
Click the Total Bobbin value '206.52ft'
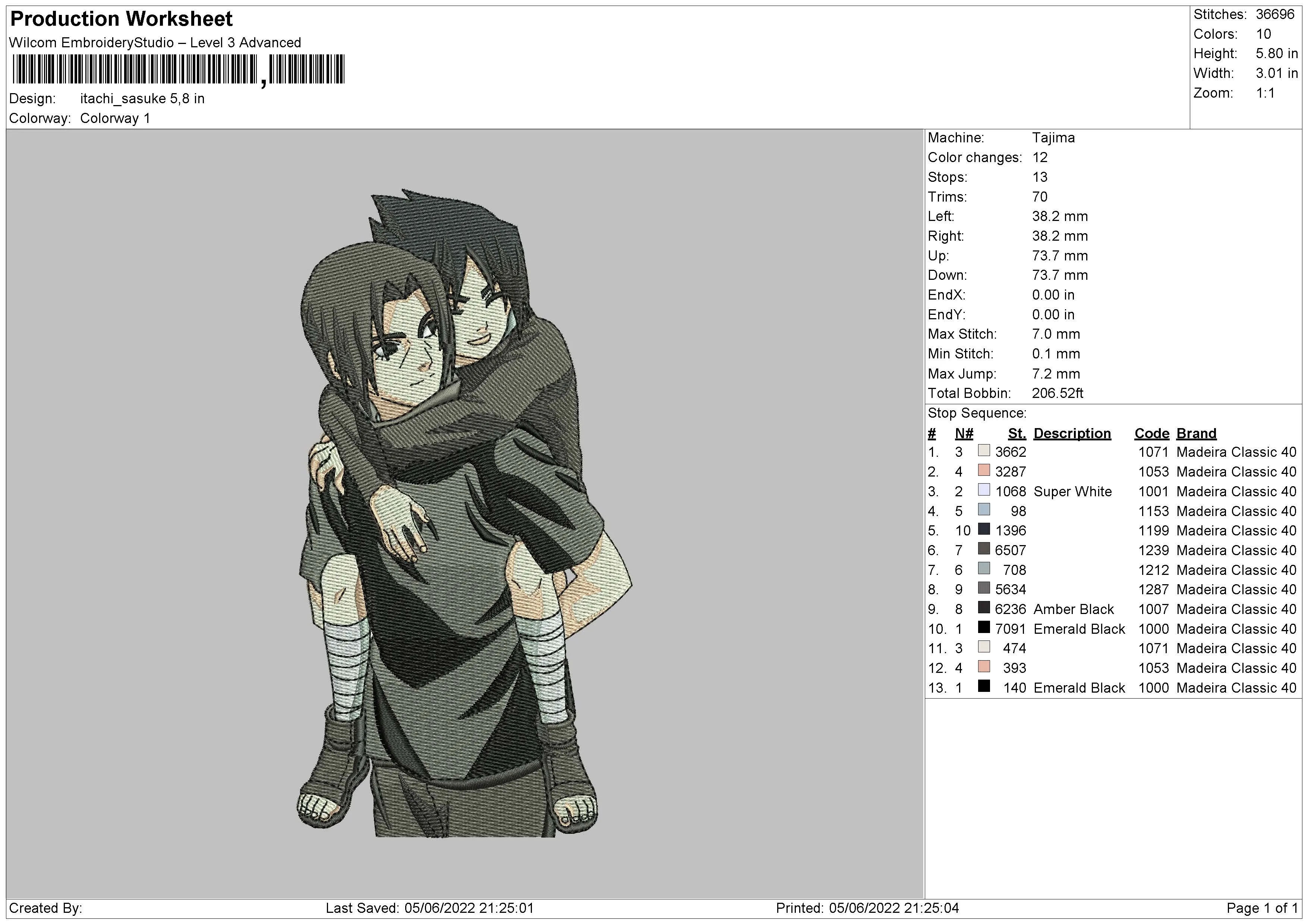[1058, 393]
